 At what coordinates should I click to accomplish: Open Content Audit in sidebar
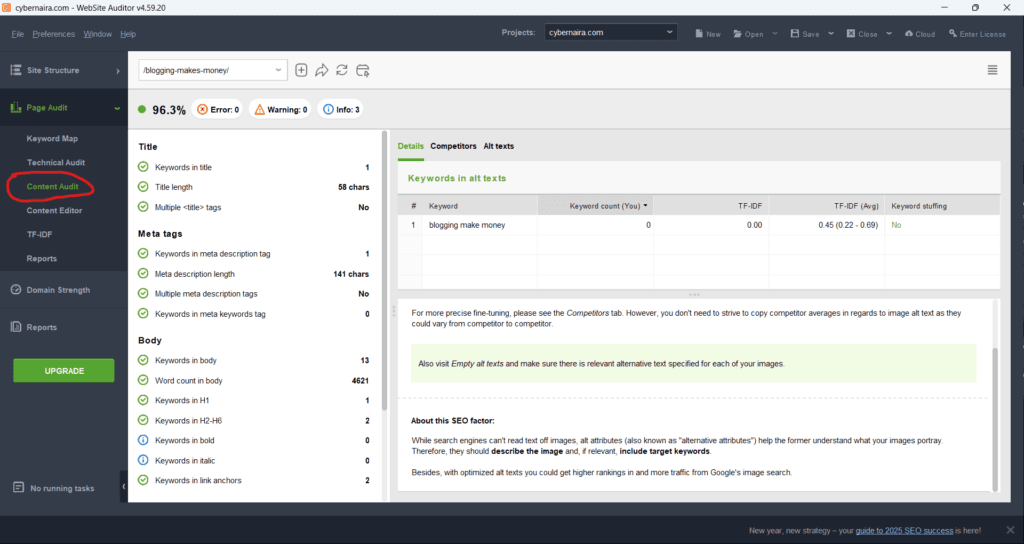[x=52, y=186]
